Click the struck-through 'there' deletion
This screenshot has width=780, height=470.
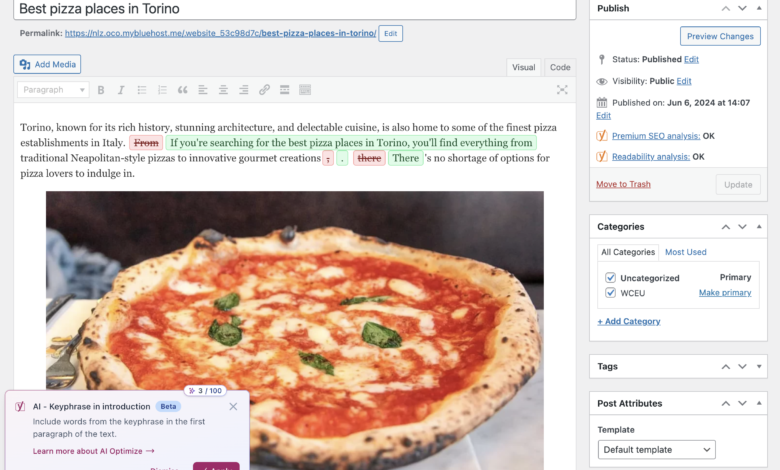[x=369, y=158]
